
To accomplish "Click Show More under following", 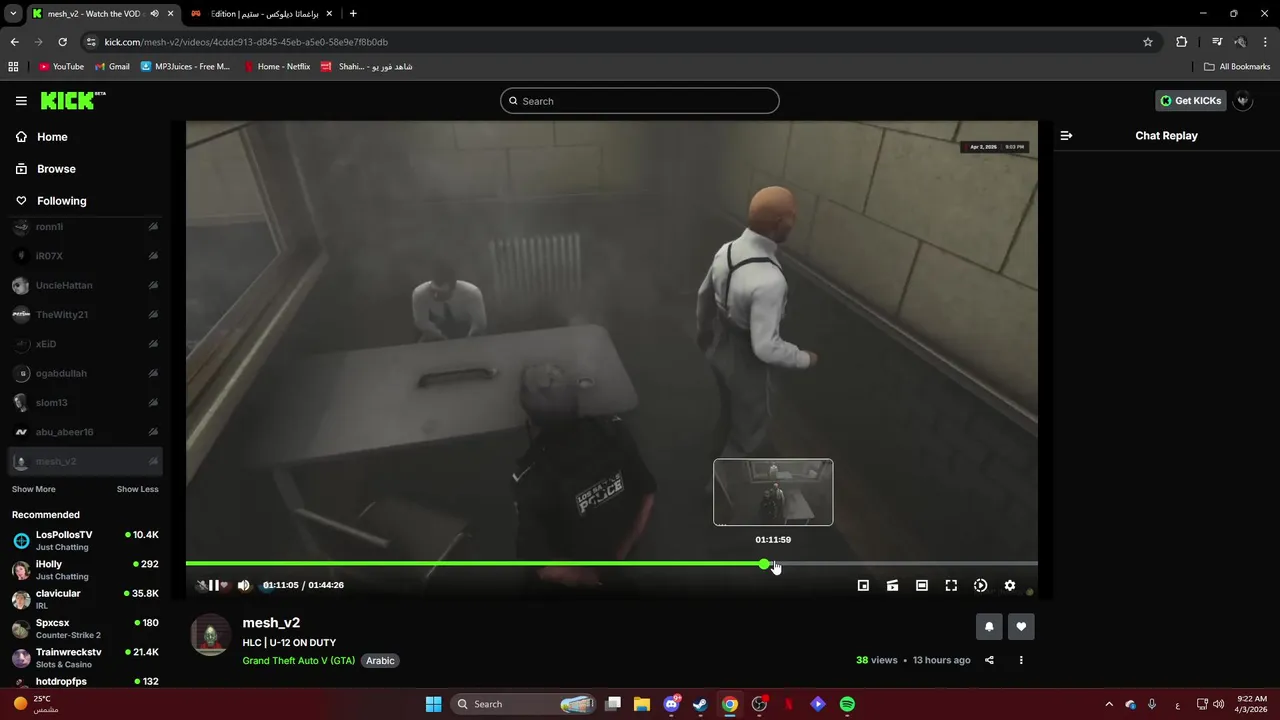I will (34, 489).
